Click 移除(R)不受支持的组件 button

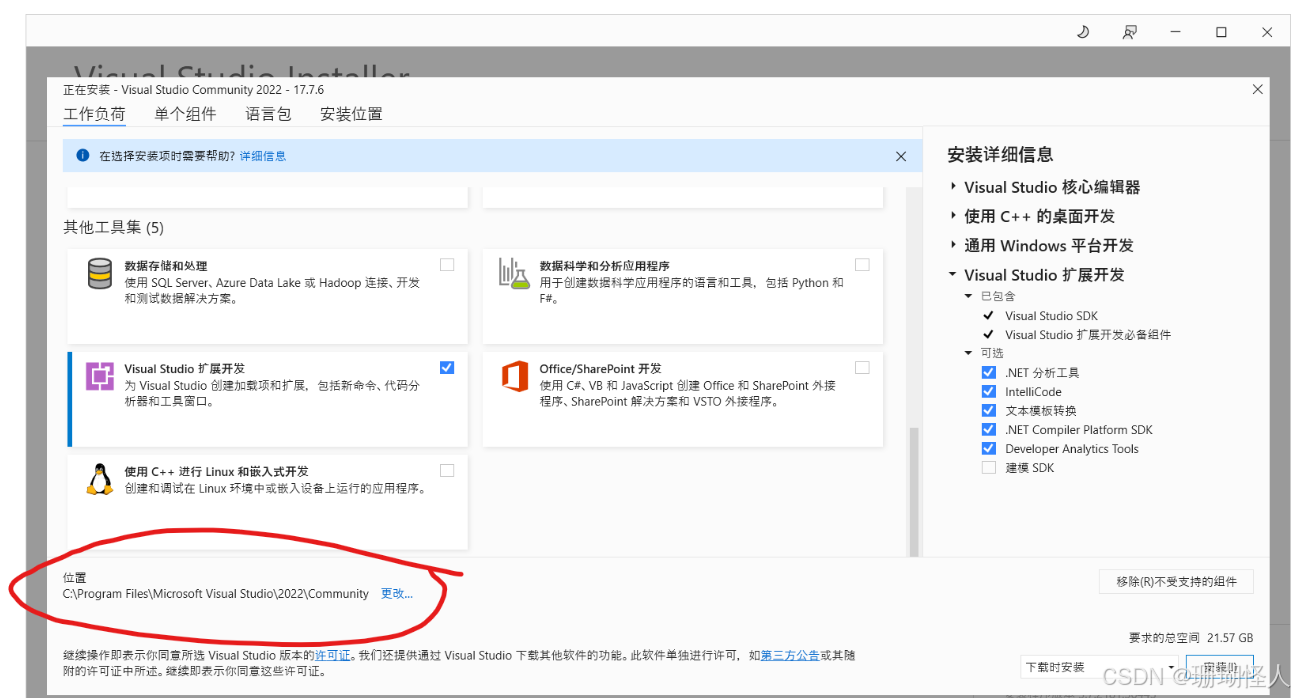coord(1175,581)
